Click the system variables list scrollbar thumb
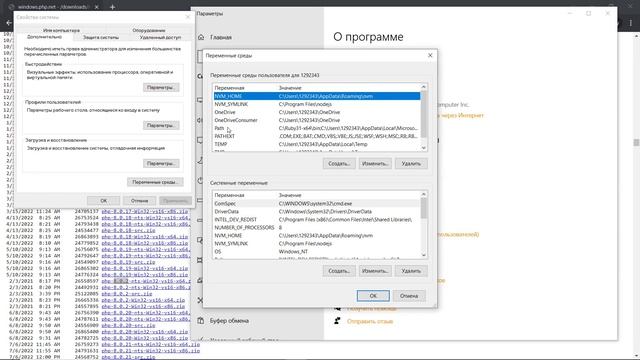Screen dimensions: 640x360 click(x=424, y=208)
